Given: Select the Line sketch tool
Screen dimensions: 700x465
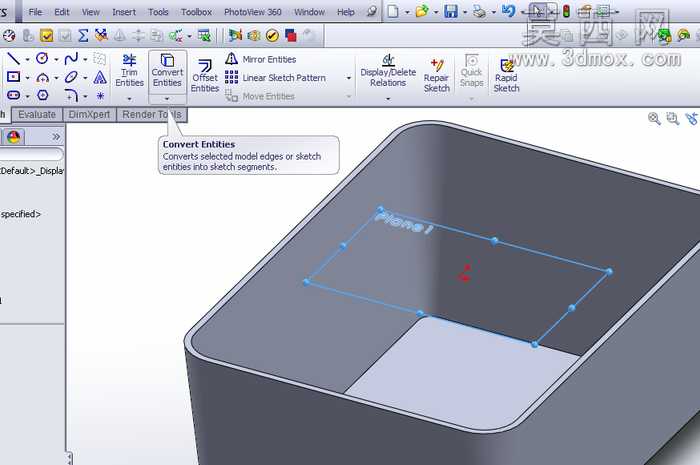Looking at the screenshot, I should [13, 58].
